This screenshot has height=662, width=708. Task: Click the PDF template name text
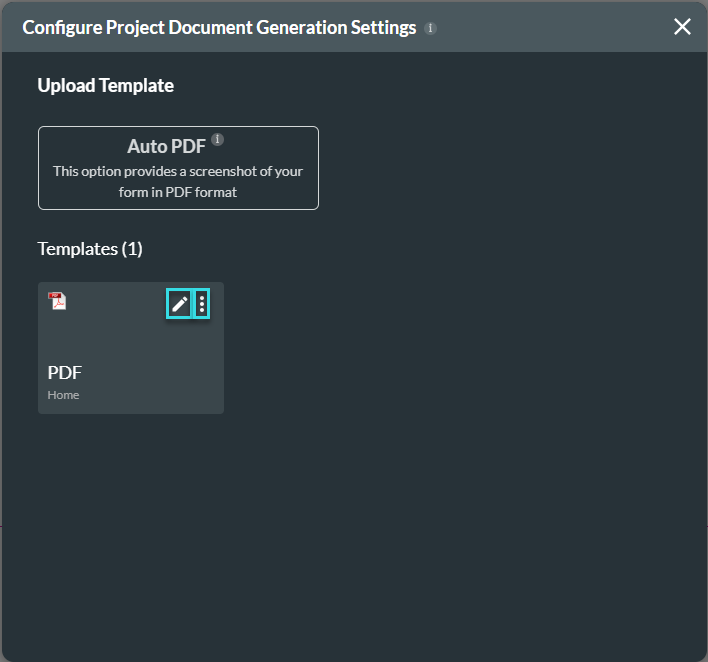coord(65,373)
